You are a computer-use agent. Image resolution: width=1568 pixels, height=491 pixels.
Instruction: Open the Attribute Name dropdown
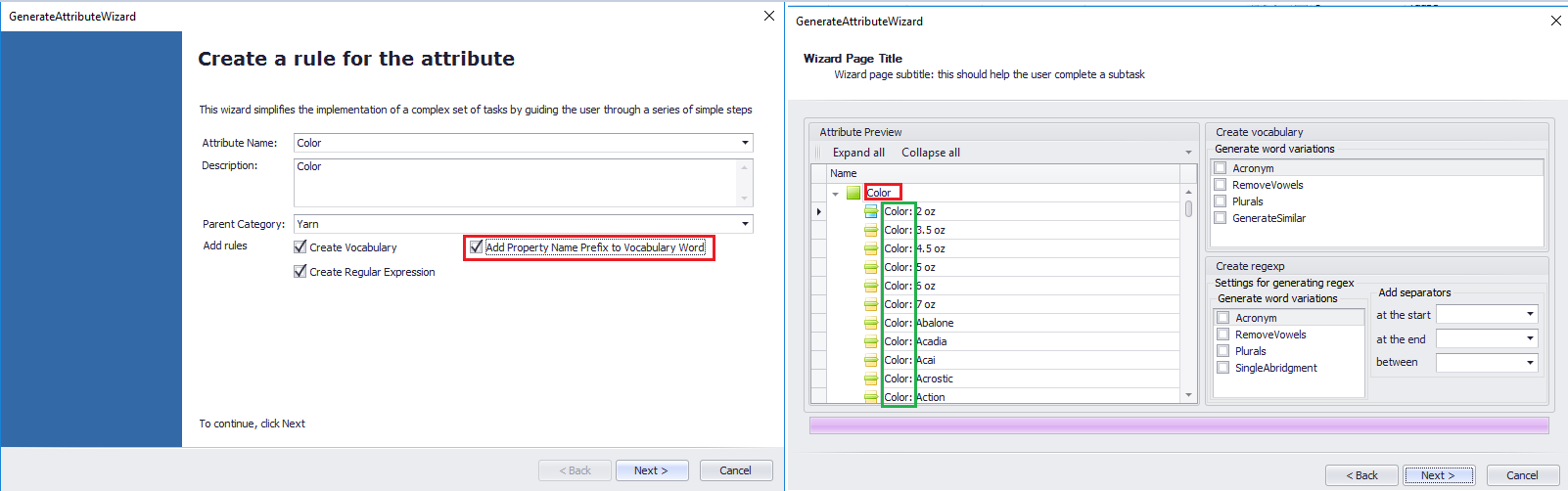point(746,143)
